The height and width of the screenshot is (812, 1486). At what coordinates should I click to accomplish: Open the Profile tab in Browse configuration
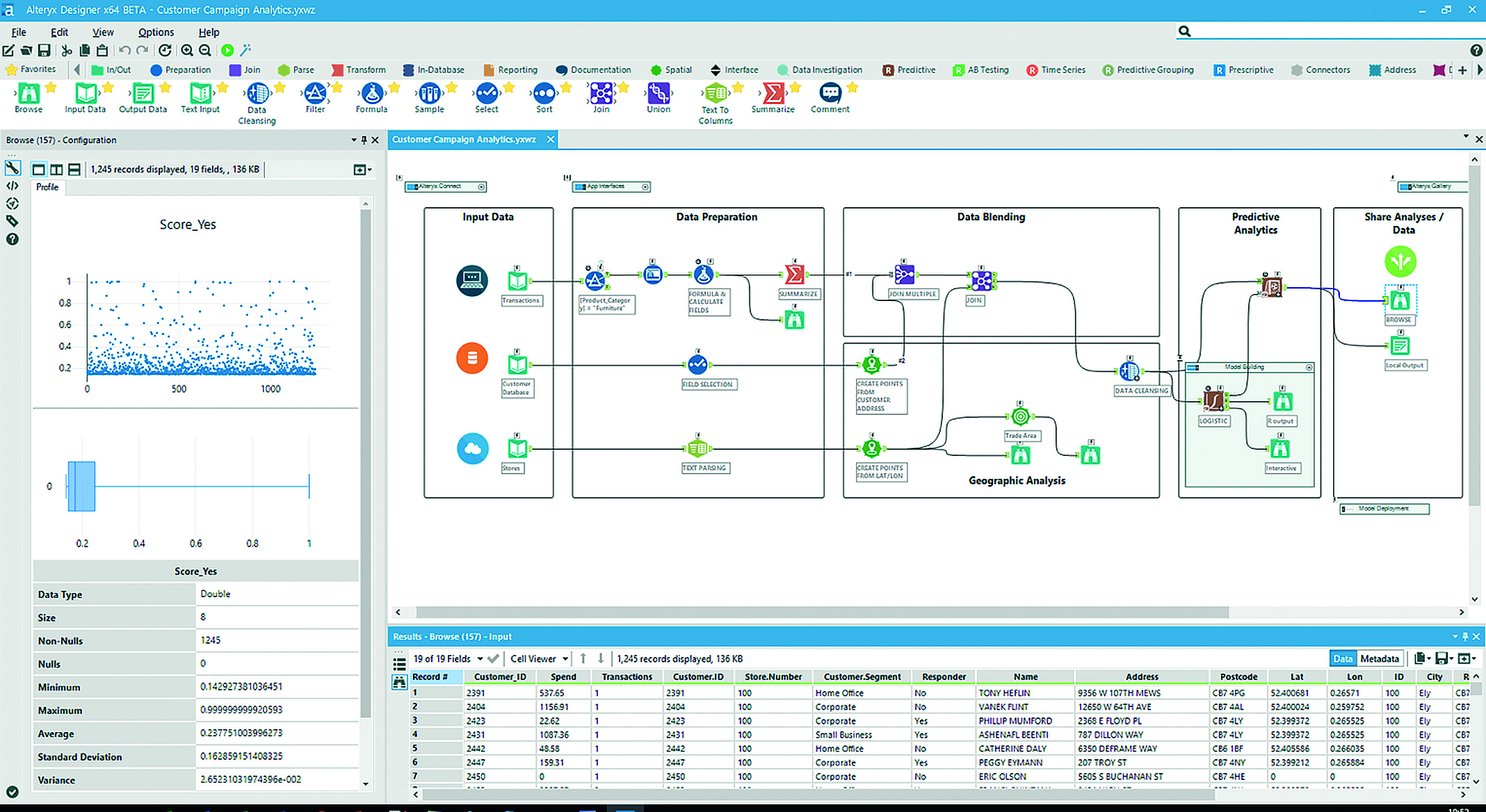[x=47, y=187]
